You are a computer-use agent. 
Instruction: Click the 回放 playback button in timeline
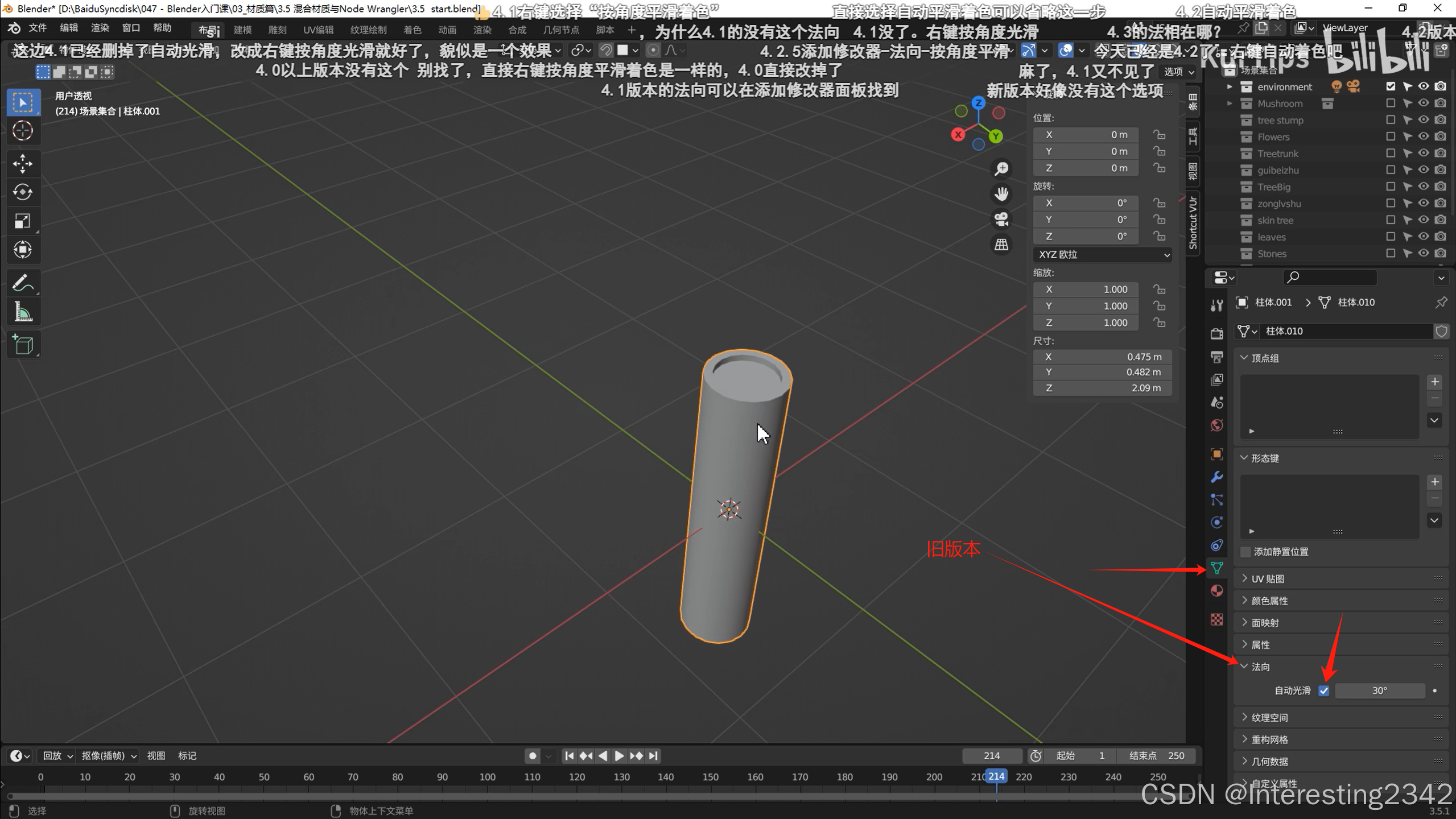click(x=57, y=755)
